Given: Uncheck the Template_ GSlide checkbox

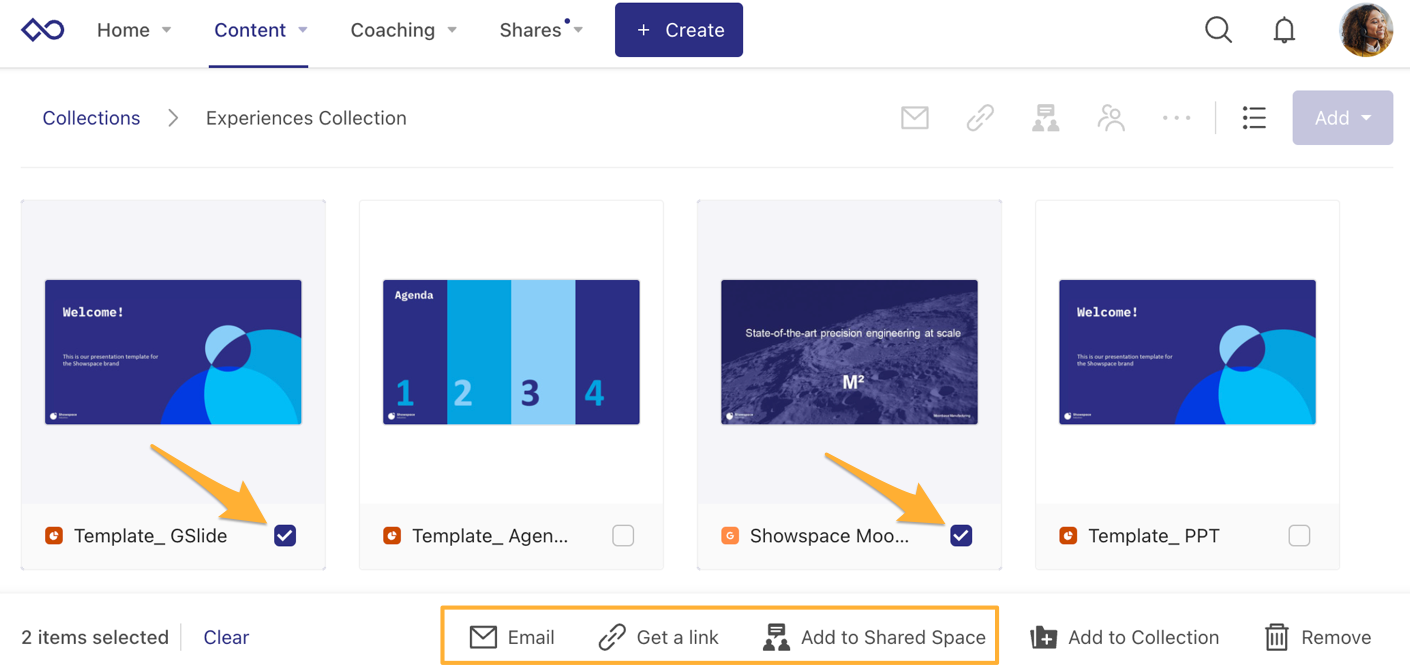Looking at the screenshot, I should (x=285, y=536).
